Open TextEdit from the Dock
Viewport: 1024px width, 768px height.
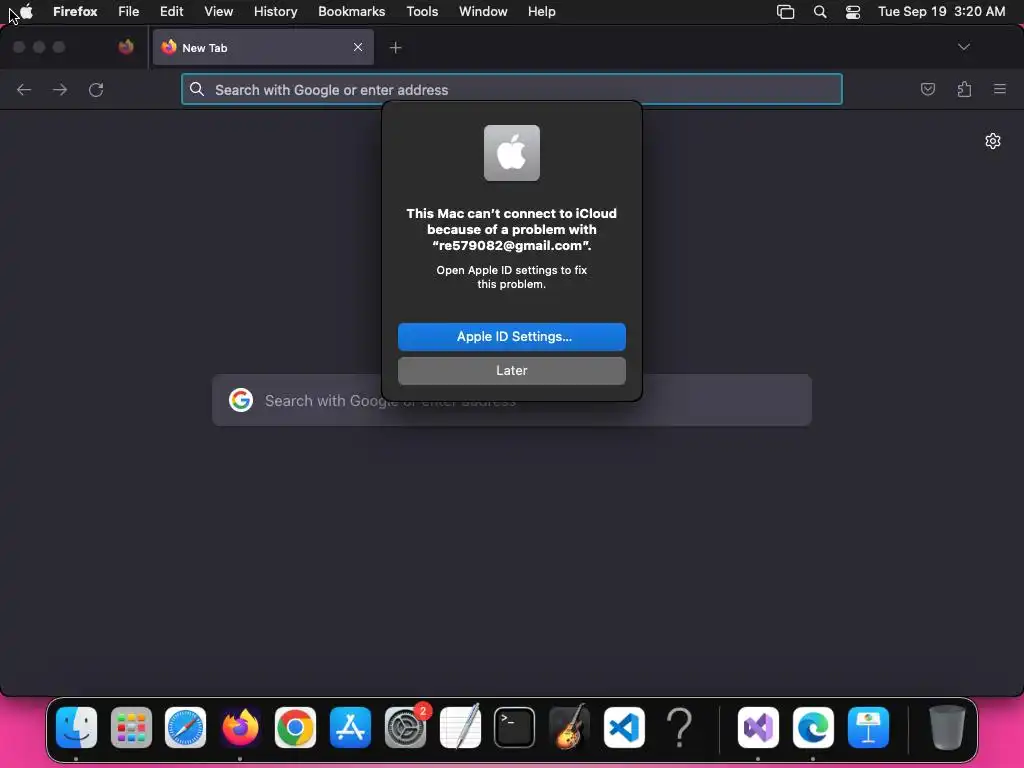(x=460, y=728)
